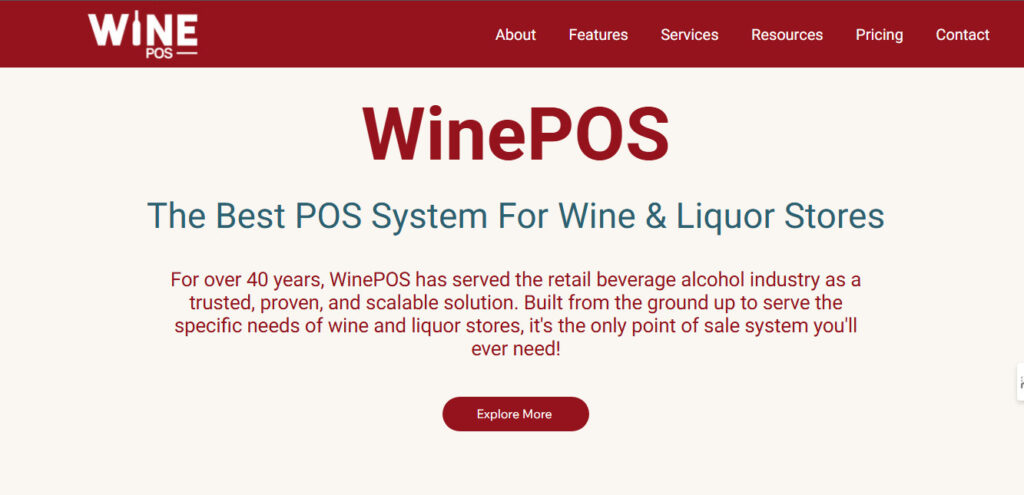
Task: Click the Explore More button
Action: 515,414
